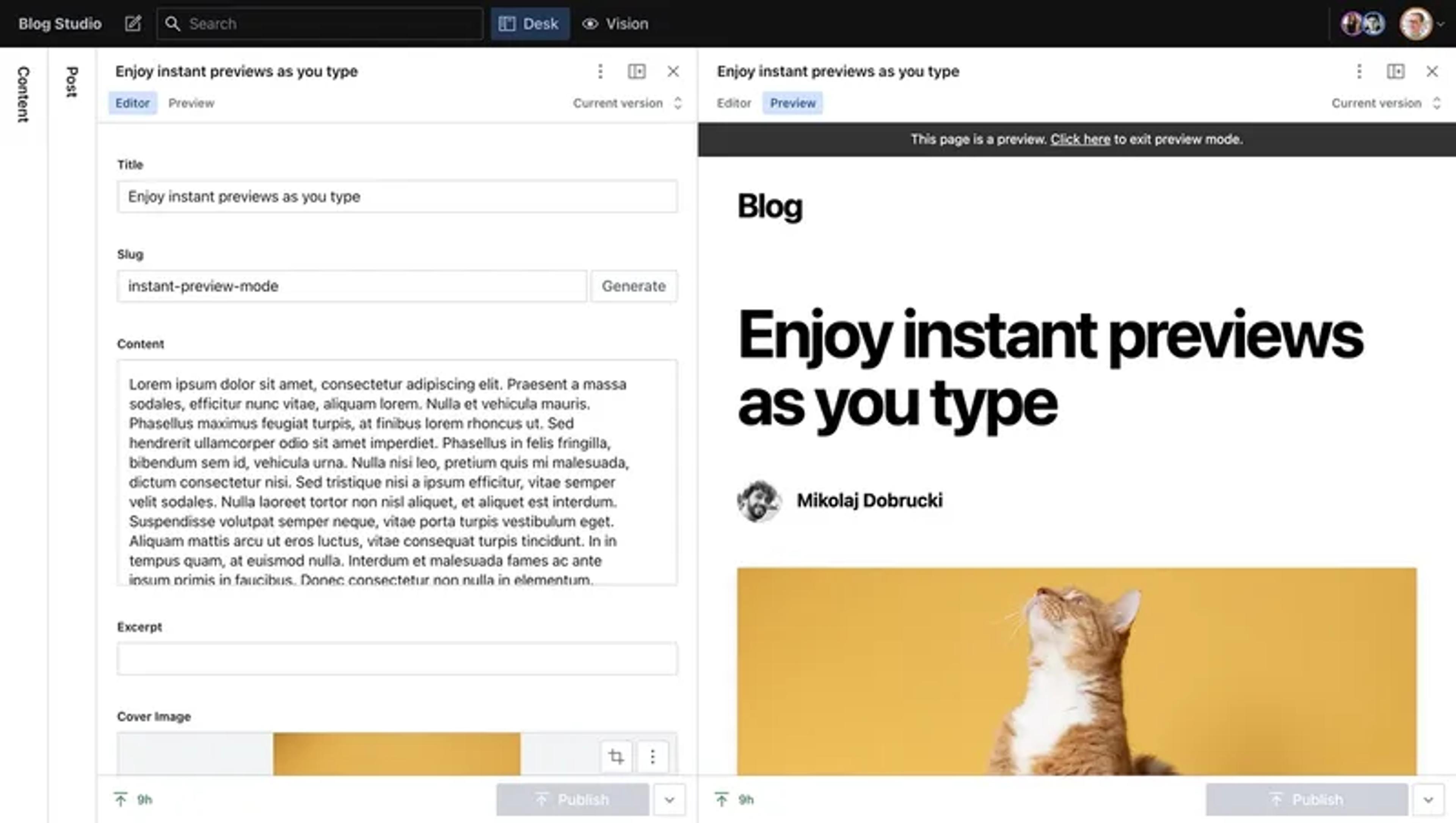Click the Generate slug button
This screenshot has width=1456, height=823.
click(x=633, y=286)
